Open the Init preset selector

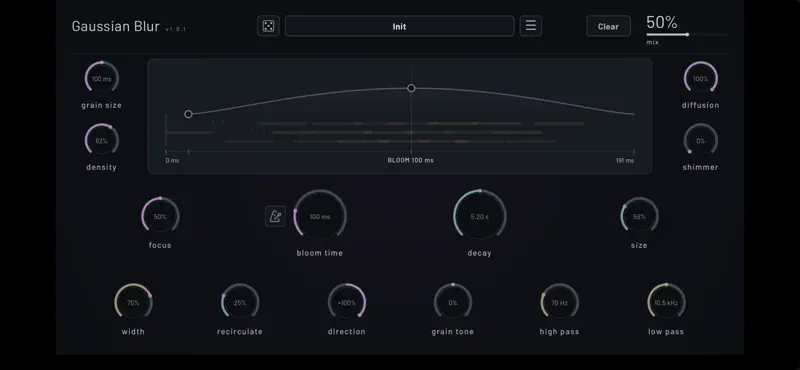pos(399,26)
